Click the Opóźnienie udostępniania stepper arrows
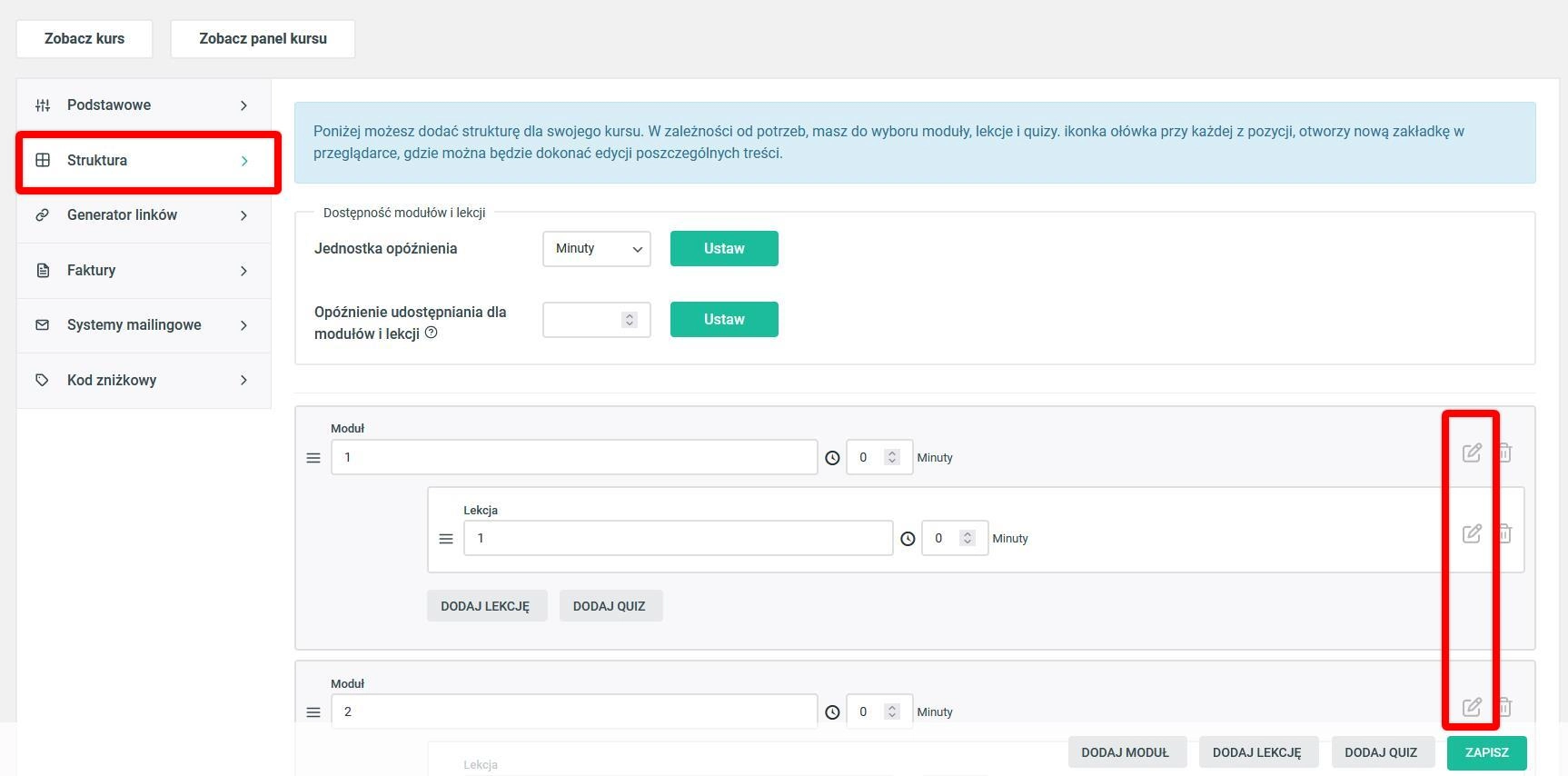1568x776 pixels. coord(629,320)
